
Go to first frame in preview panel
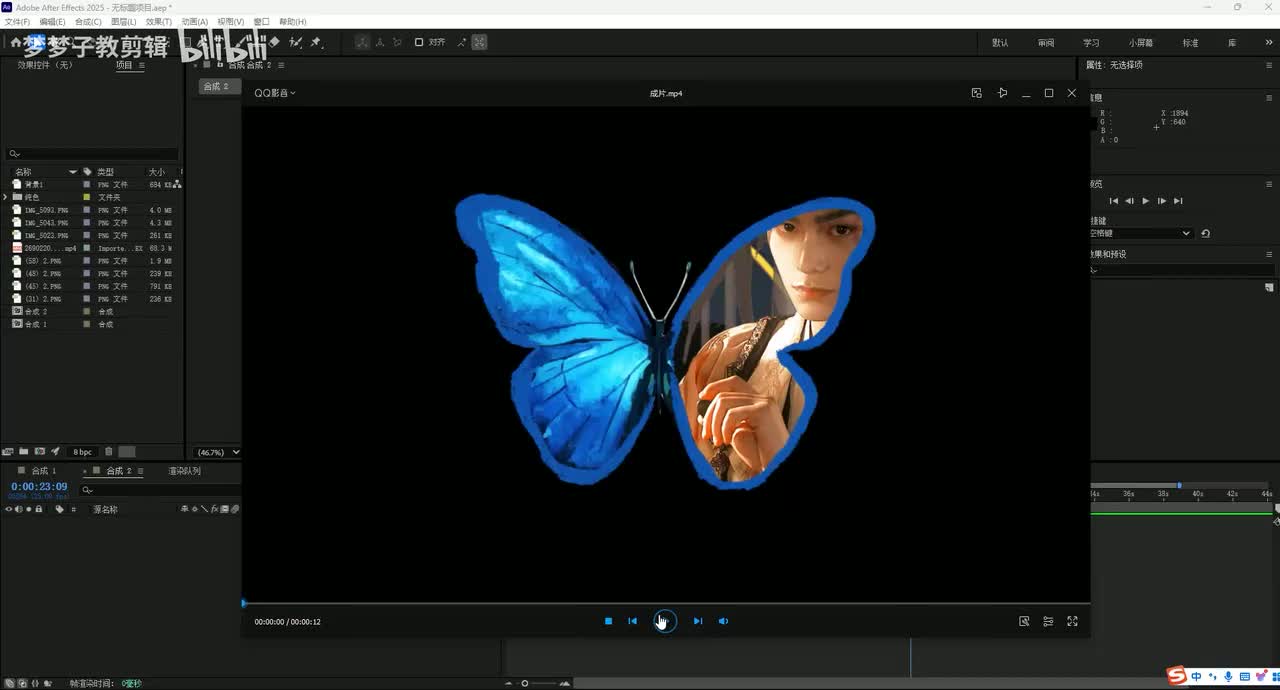pos(1114,201)
